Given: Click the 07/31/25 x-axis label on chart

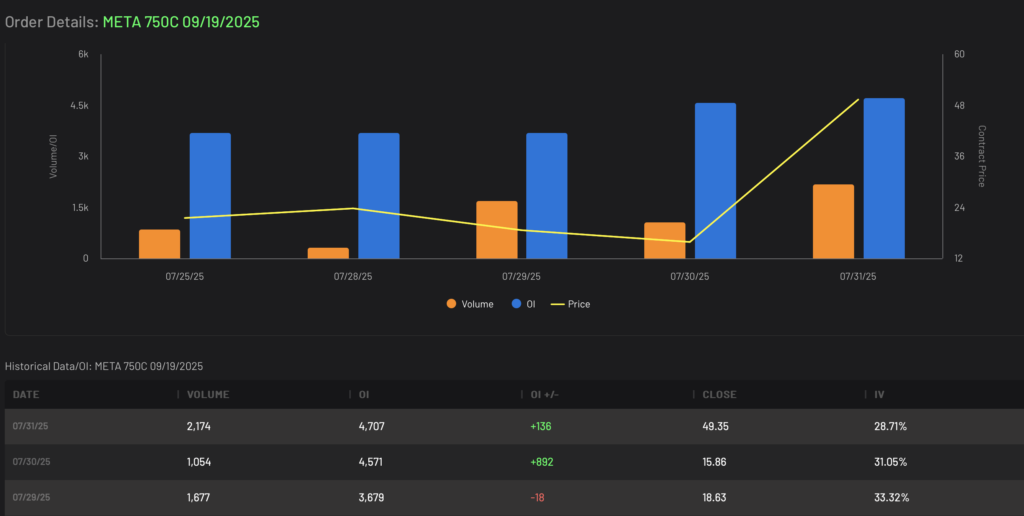Looking at the screenshot, I should coord(858,276).
